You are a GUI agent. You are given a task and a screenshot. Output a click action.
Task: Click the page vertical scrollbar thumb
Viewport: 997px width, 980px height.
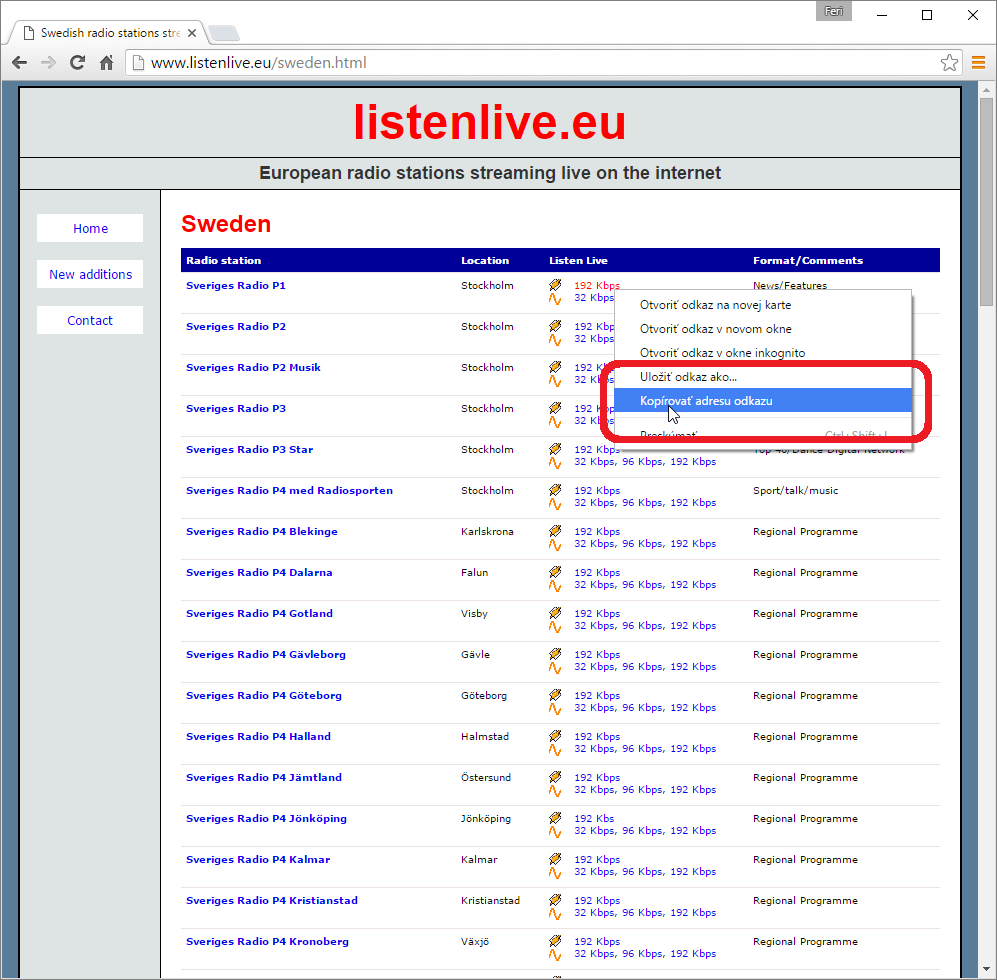click(x=986, y=202)
